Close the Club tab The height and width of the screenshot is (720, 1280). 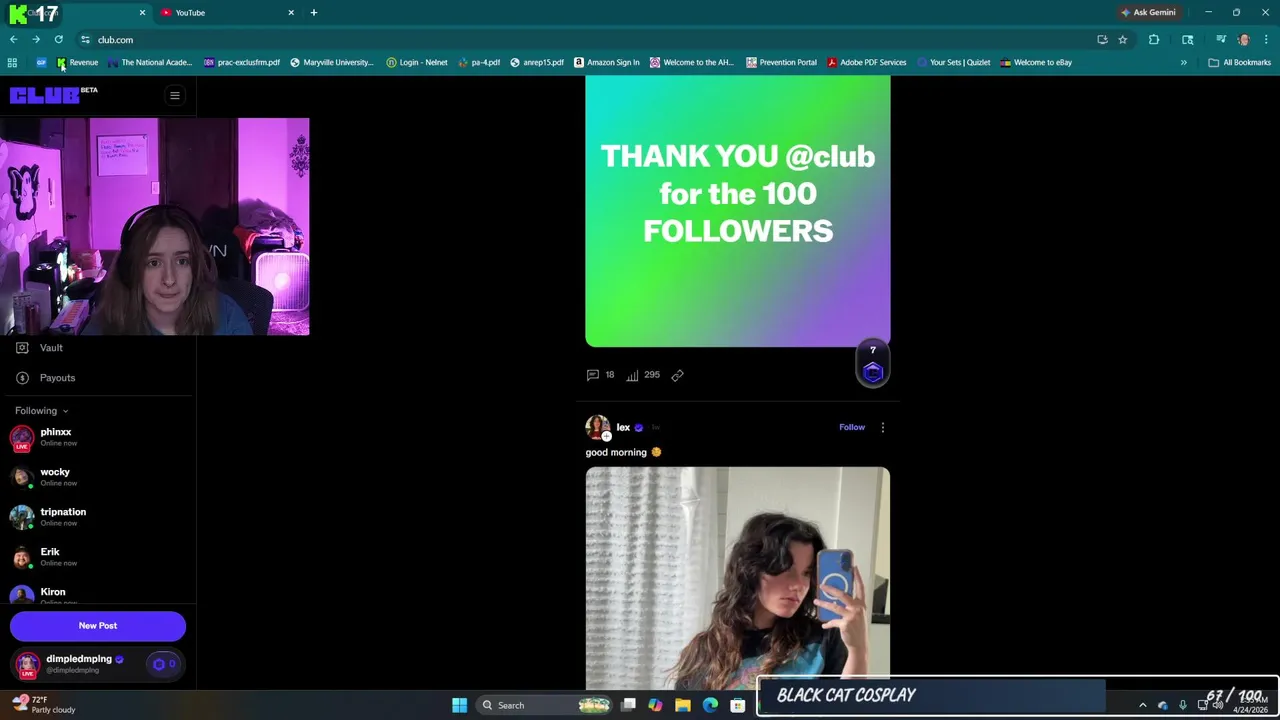pyautogui.click(x=142, y=13)
